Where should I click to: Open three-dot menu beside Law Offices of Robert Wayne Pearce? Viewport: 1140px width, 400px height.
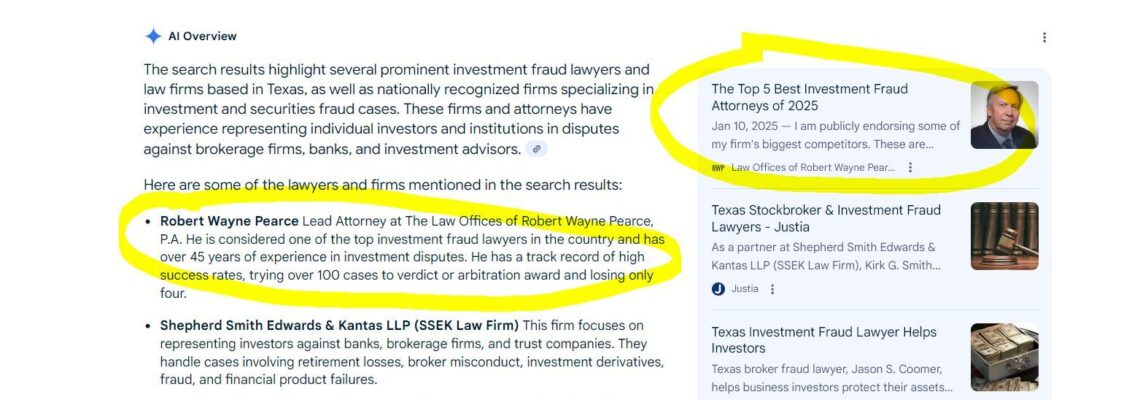(910, 167)
